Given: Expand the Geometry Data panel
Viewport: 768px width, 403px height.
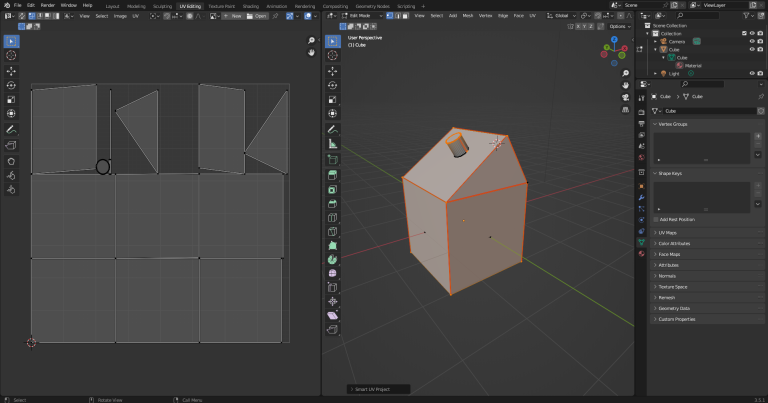Looking at the screenshot, I should (675, 308).
